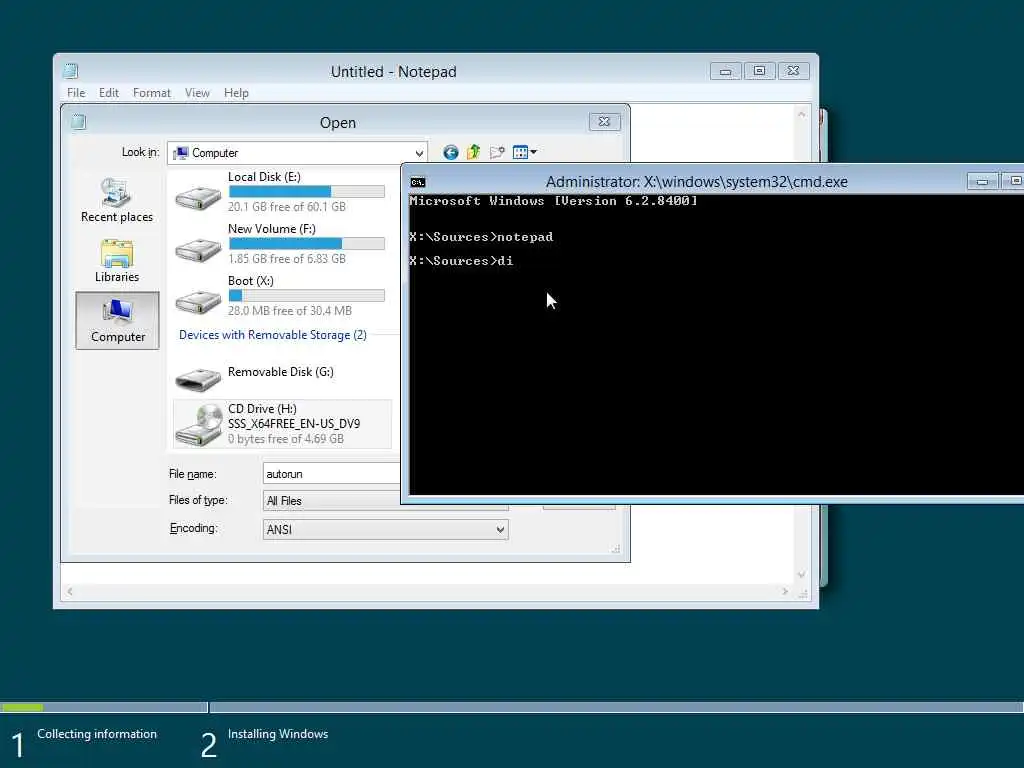This screenshot has width=1024, height=768.
Task: Click the File name input field
Action: [332, 474]
